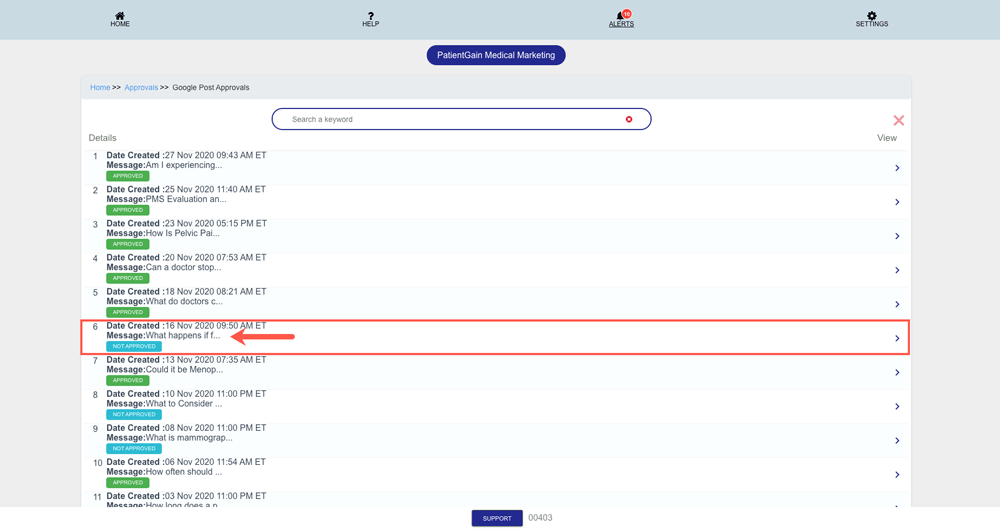Viewport: 1000px width, 529px height.
Task: Select APPROVED badge of 25 Nov post
Action: click(x=128, y=210)
